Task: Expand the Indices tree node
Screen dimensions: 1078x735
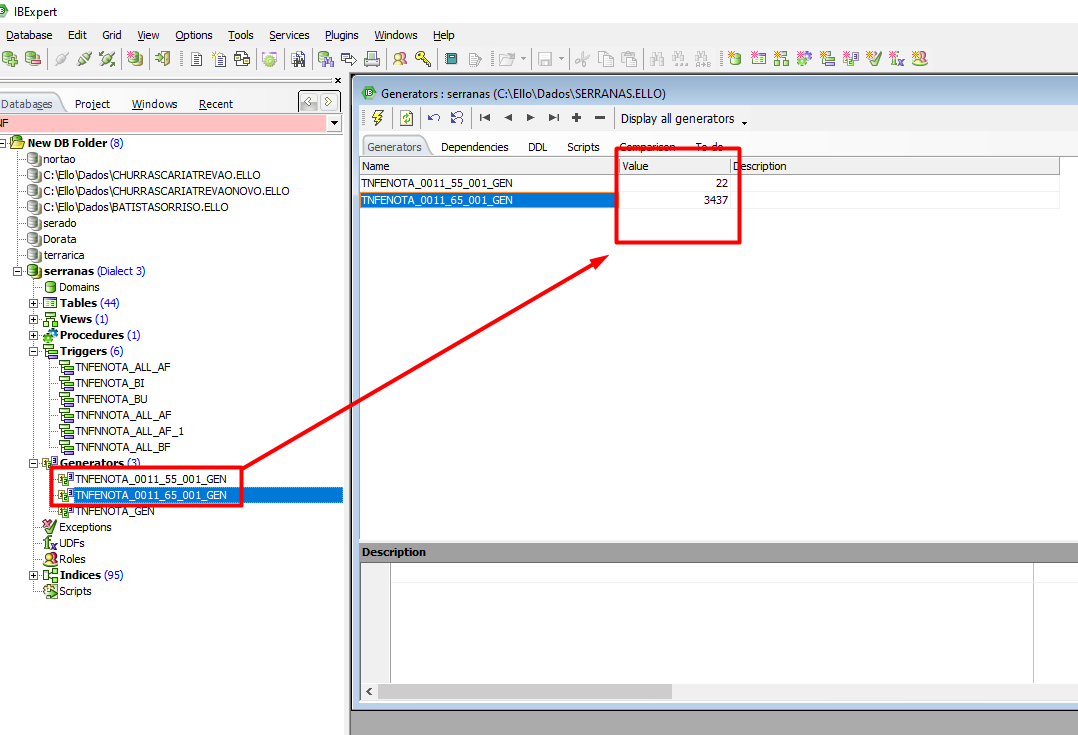Action: click(x=34, y=575)
